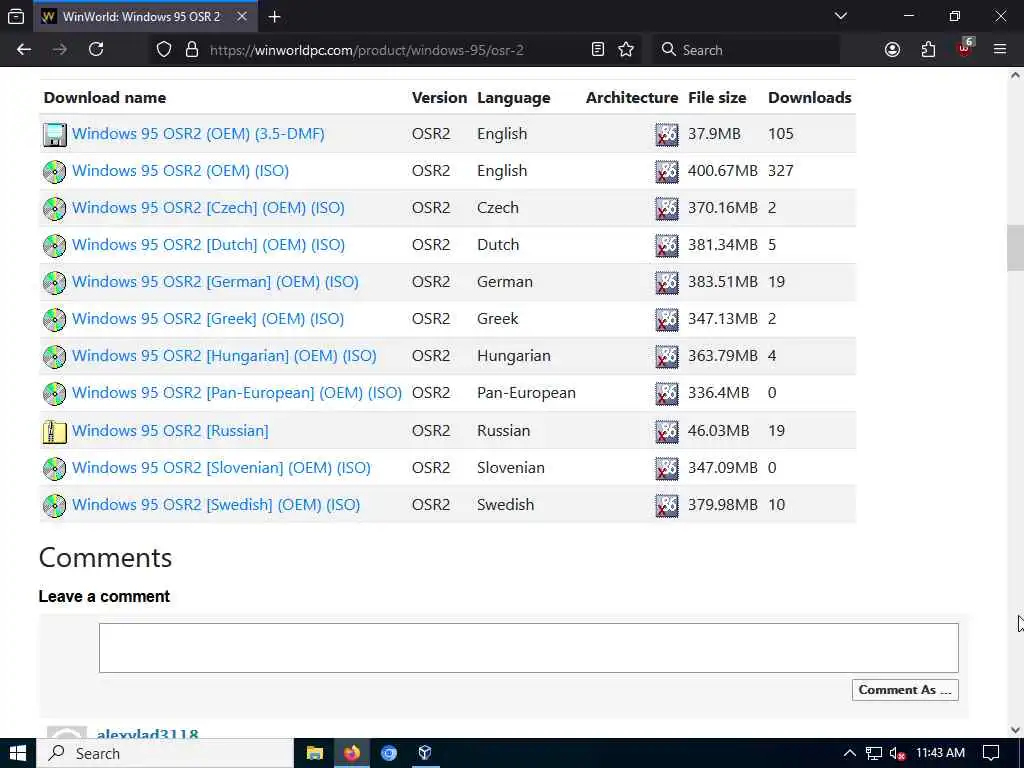This screenshot has width=1024, height=768.
Task: Close the WinWorld tab
Action: click(x=242, y=16)
